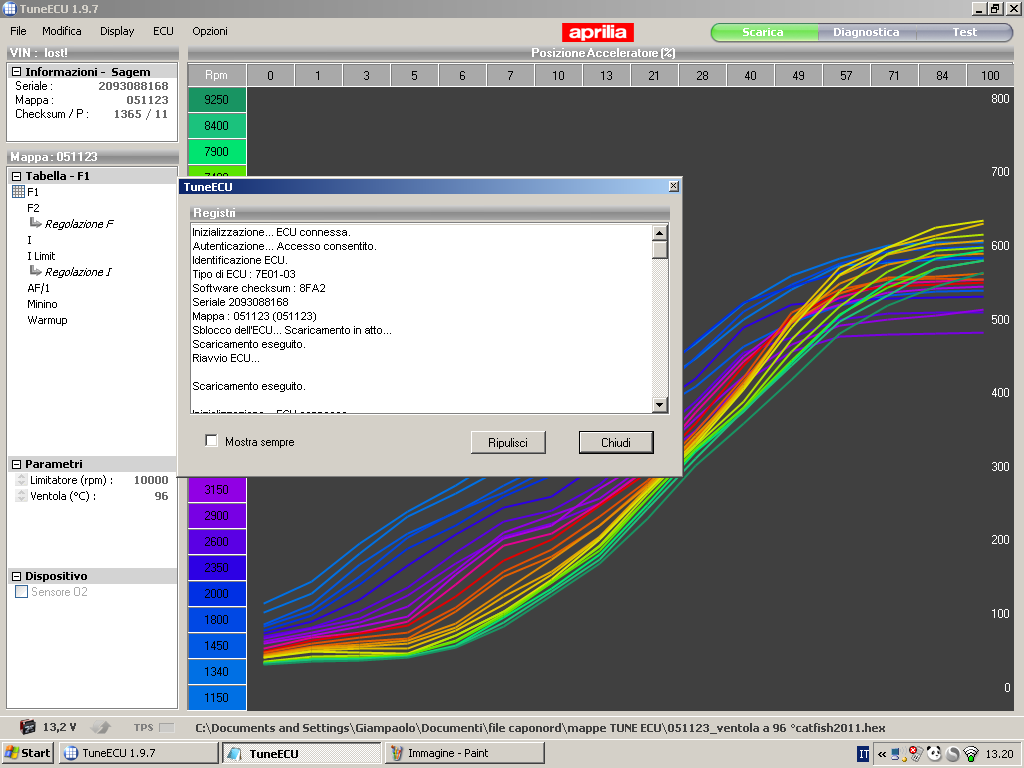Click throttle position column header 21
The image size is (1024, 768).
point(654,75)
